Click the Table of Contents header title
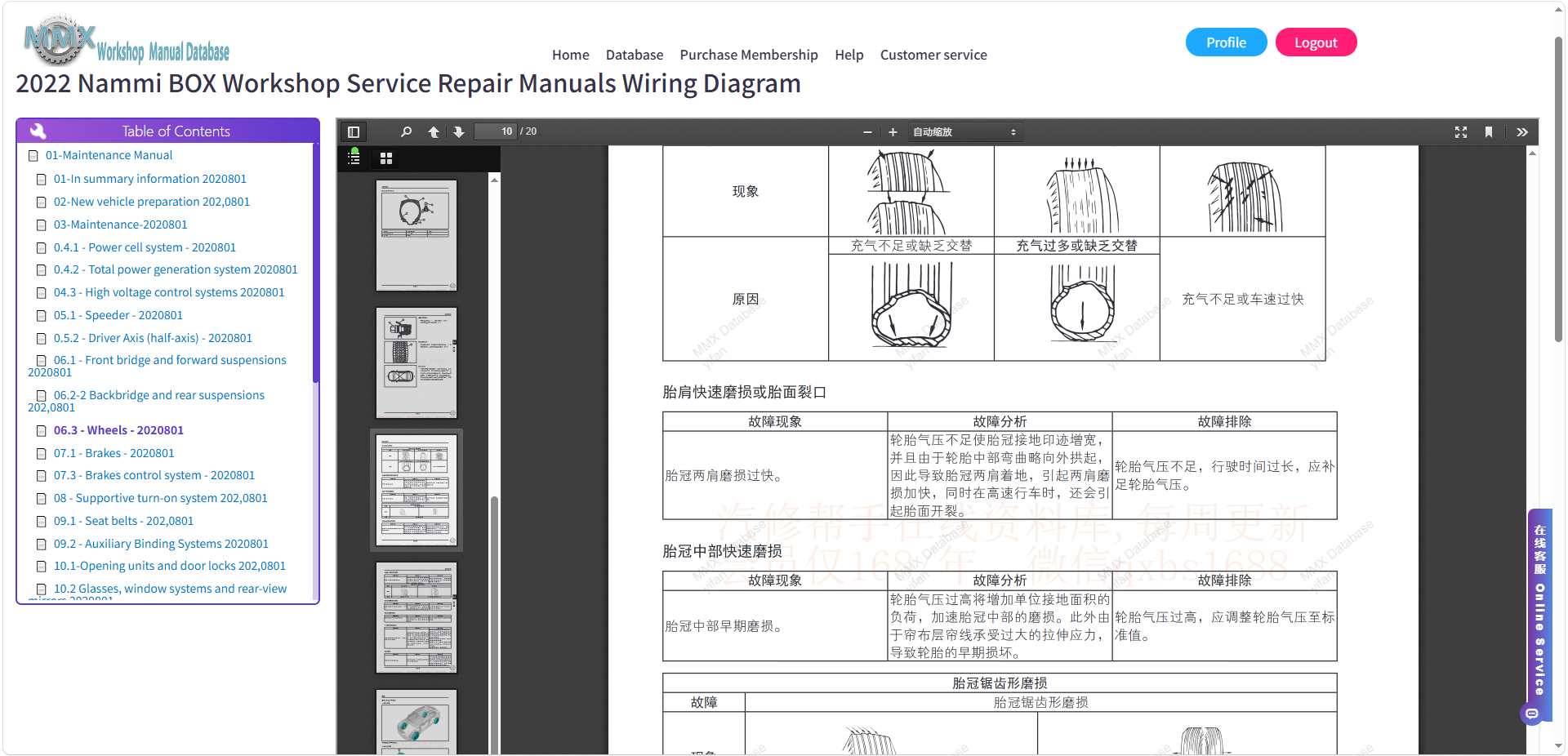This screenshot has width=1568, height=756. [x=176, y=131]
